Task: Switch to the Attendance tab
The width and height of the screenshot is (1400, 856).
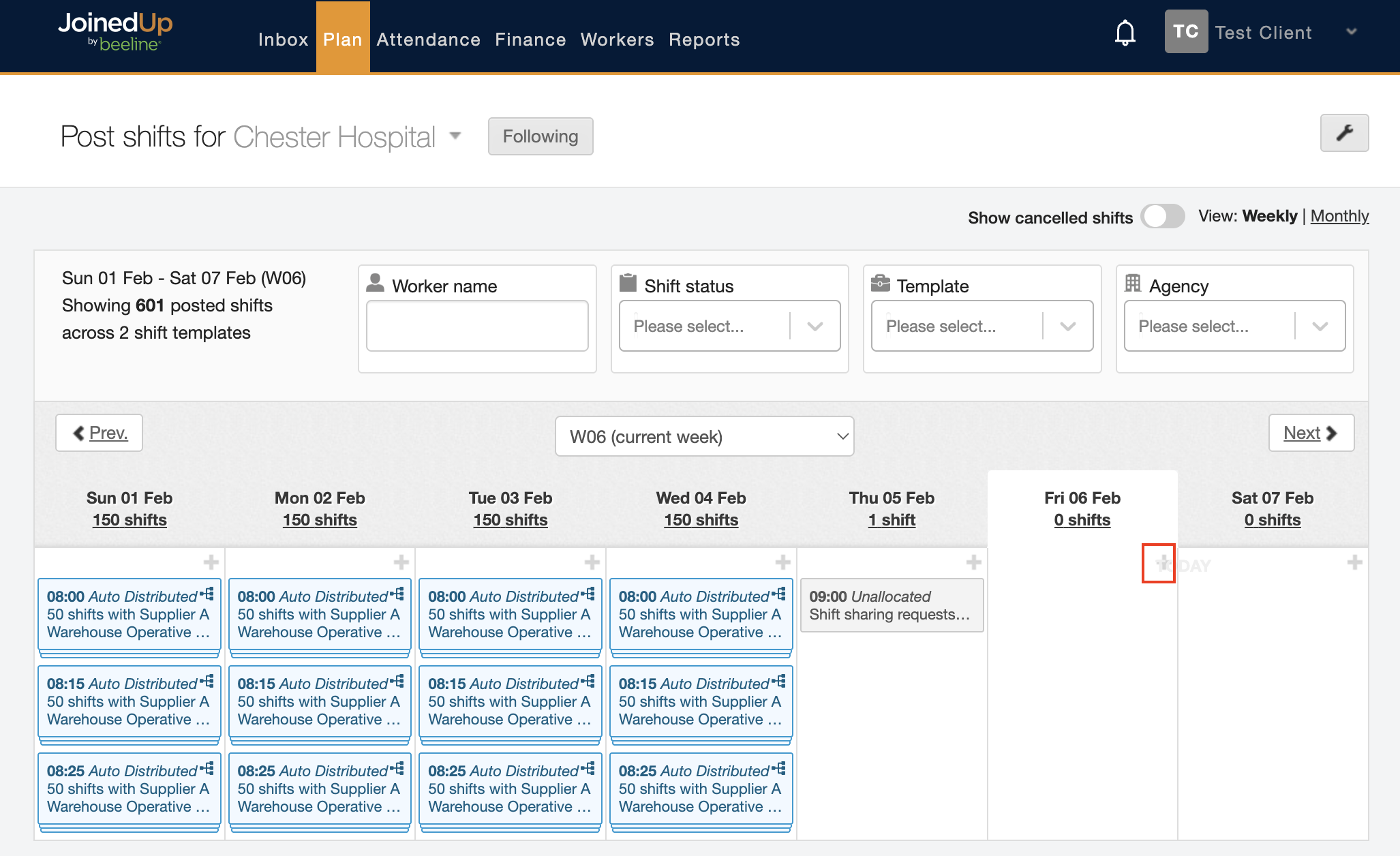Action: 428,39
